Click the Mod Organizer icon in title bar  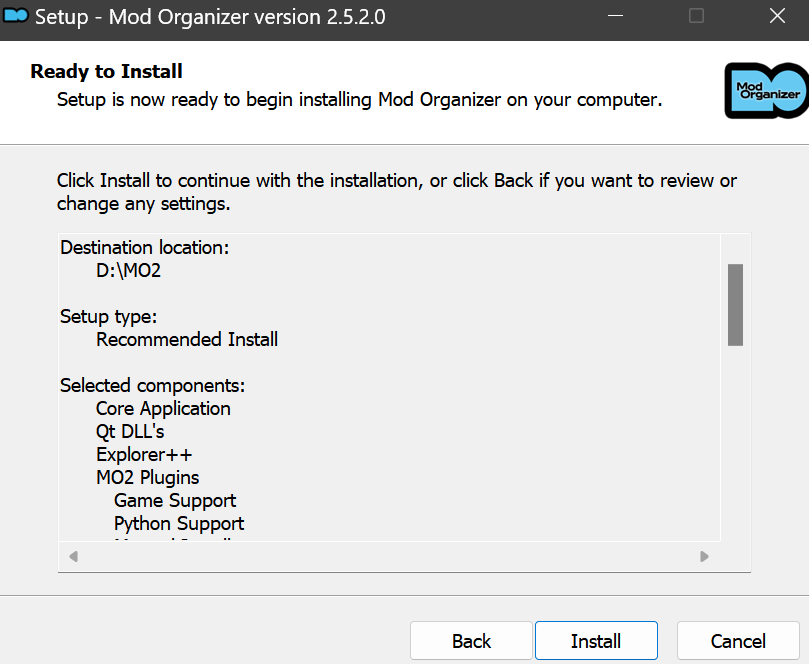click(x=15, y=16)
